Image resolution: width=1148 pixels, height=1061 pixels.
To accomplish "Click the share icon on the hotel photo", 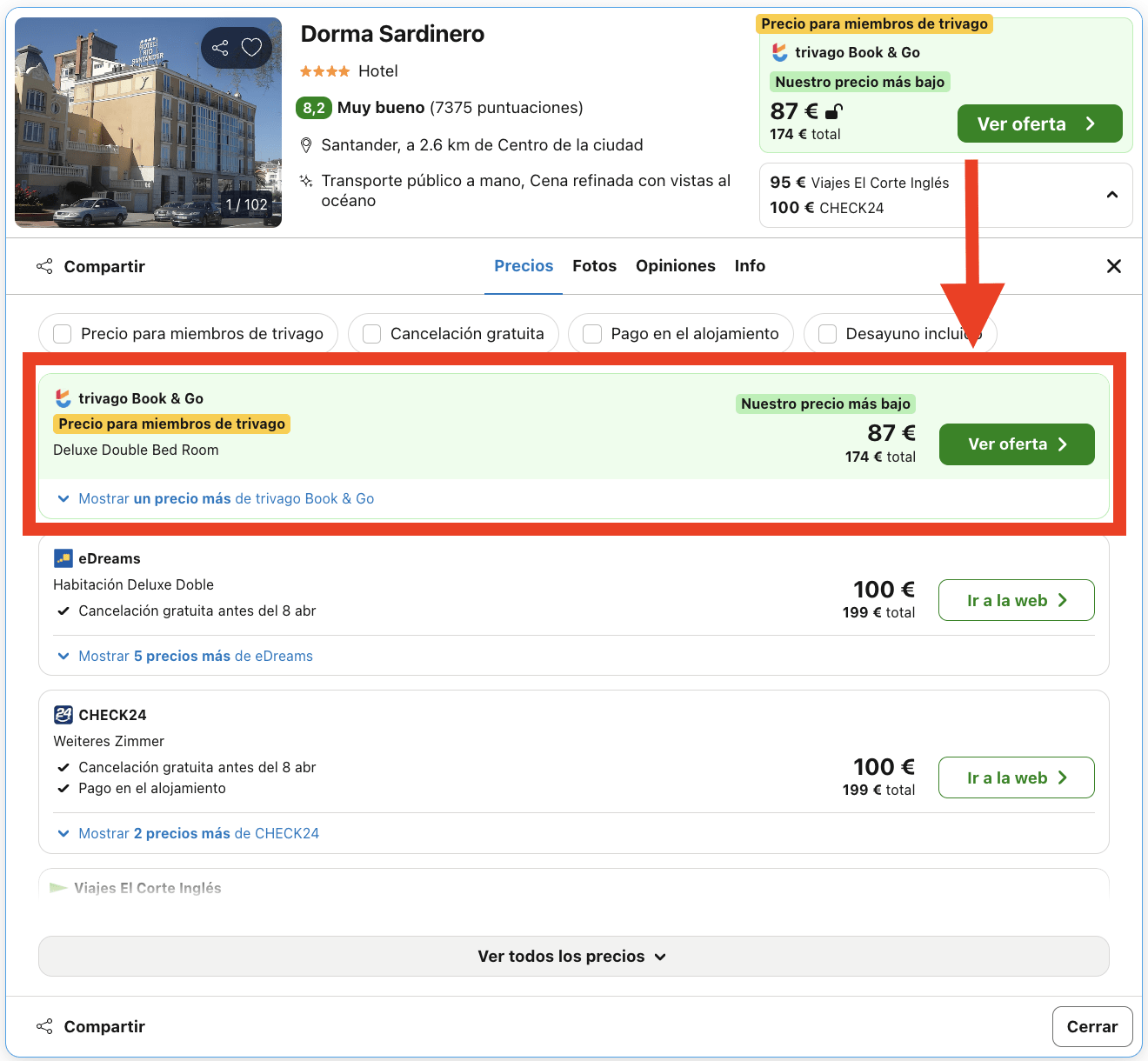I will point(219,48).
